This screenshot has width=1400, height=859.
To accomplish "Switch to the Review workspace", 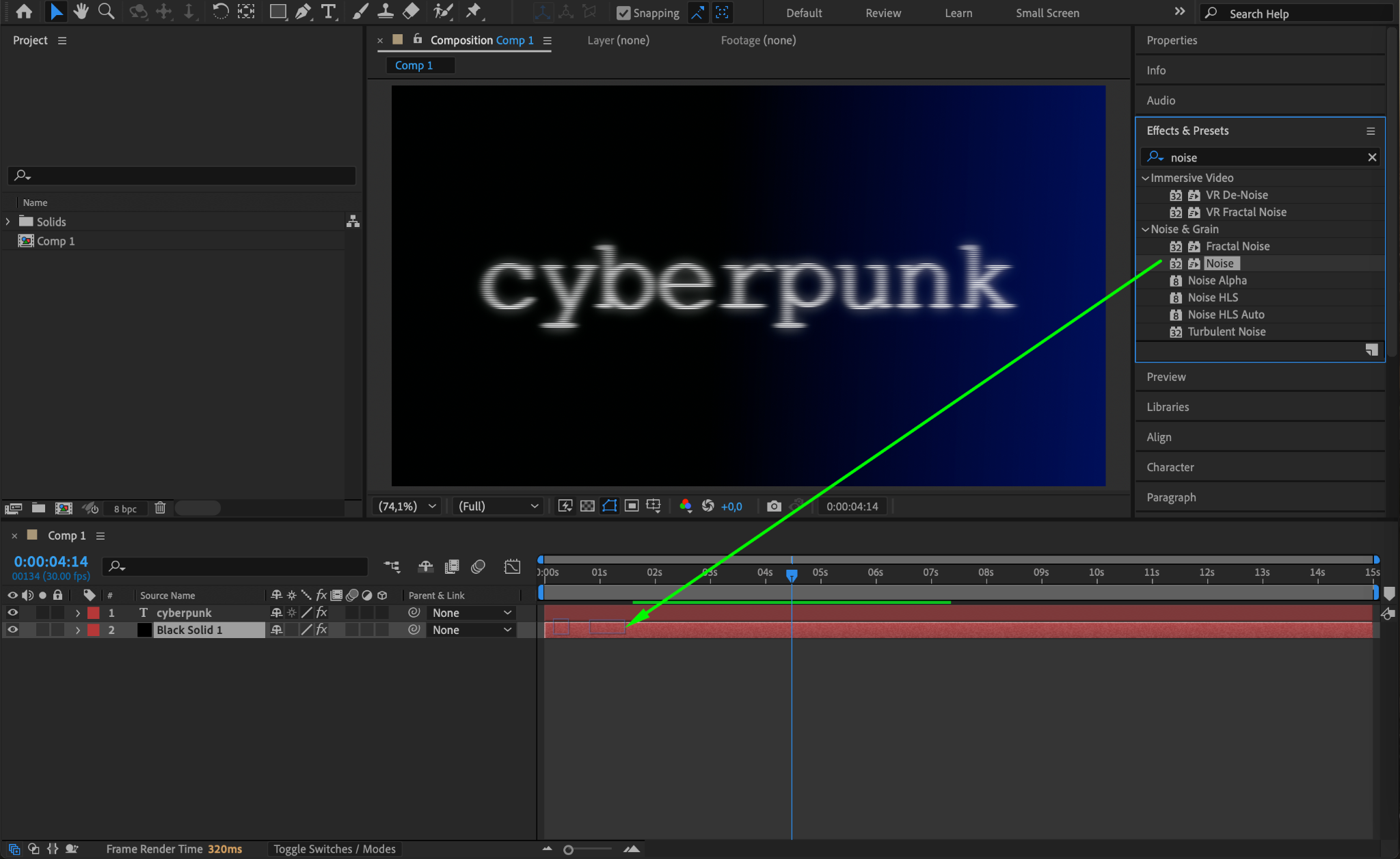I will coord(883,13).
